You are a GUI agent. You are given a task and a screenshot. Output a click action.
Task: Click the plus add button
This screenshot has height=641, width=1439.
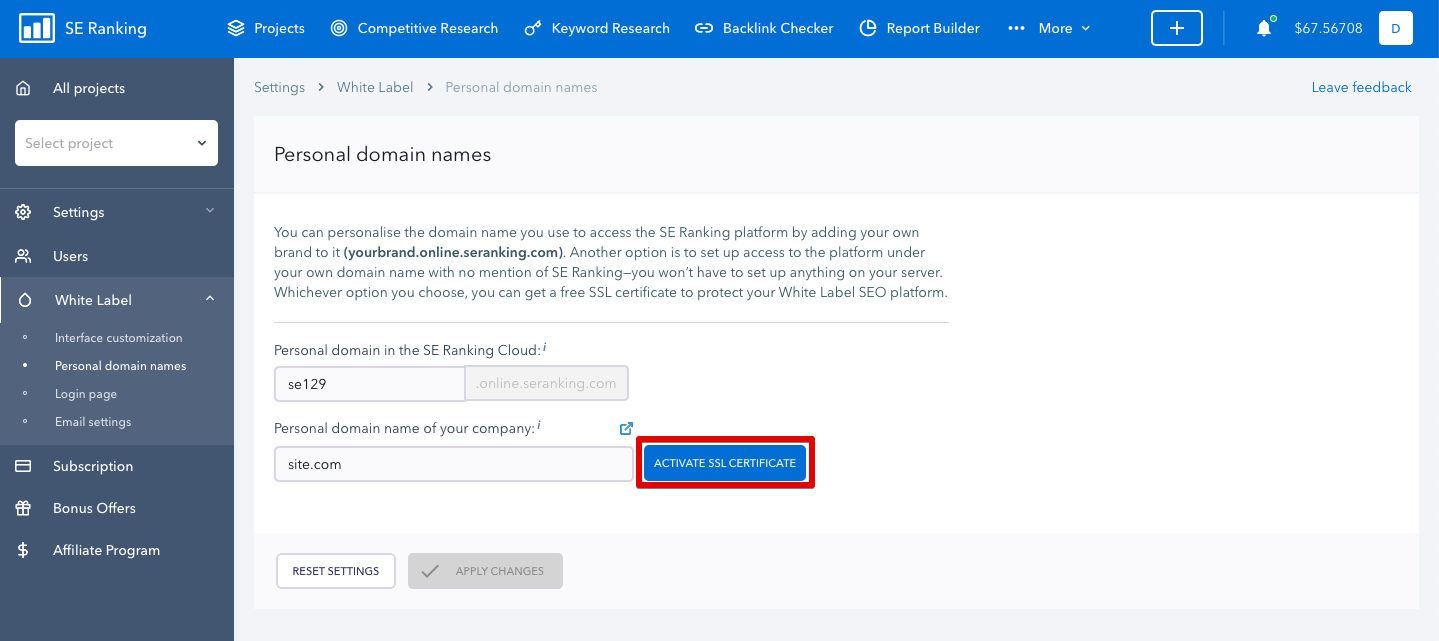1177,28
